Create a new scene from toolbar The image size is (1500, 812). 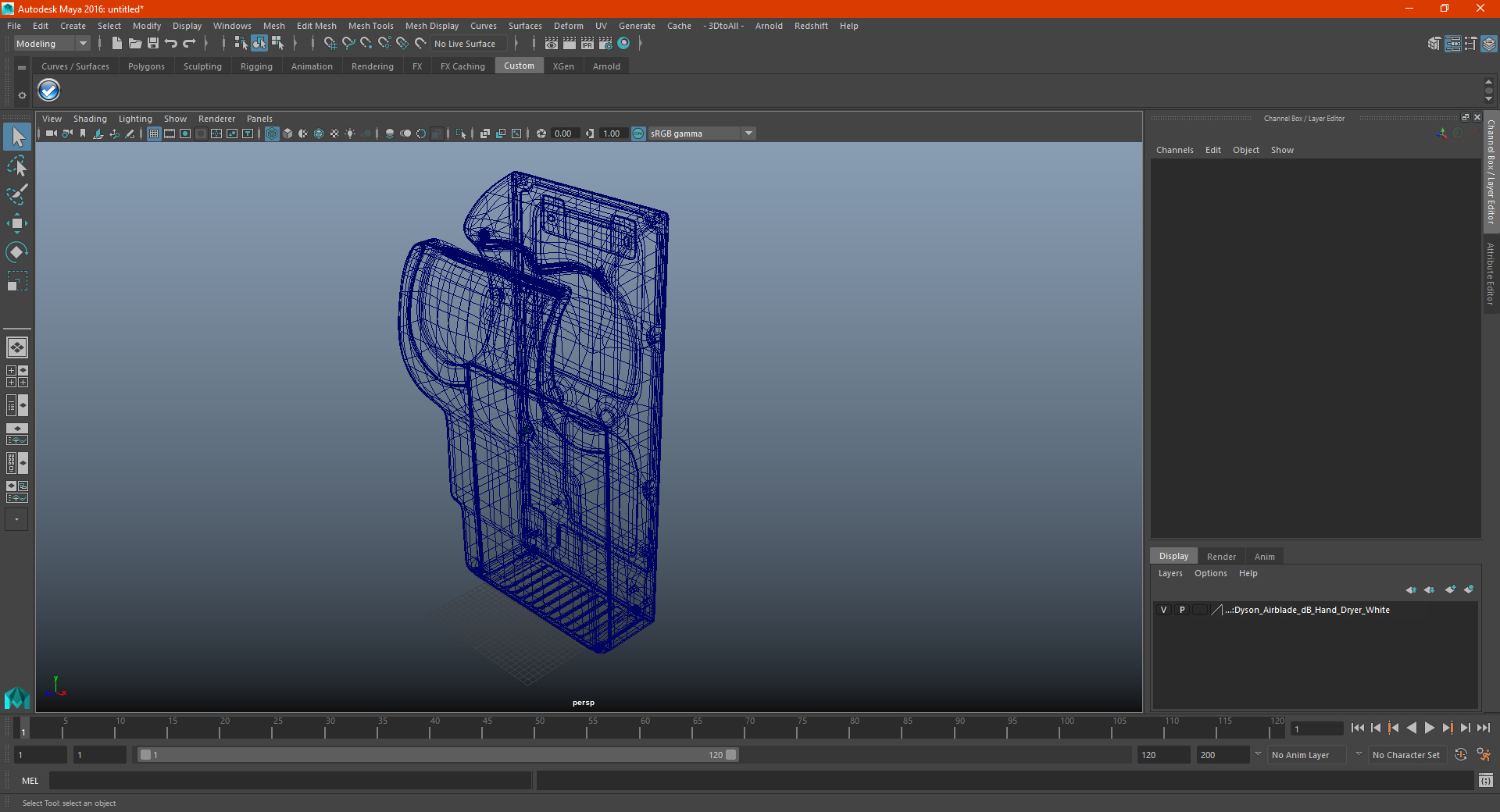pos(116,44)
